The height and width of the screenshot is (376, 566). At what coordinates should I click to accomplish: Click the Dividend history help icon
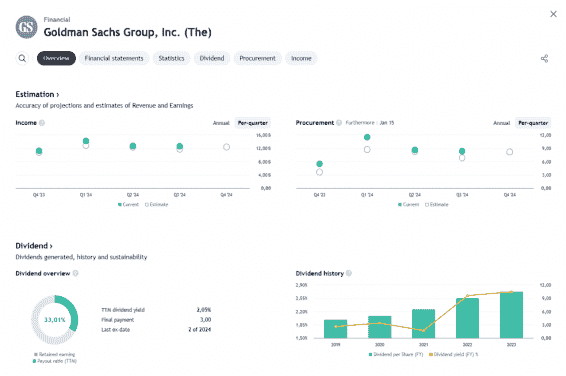[349, 273]
